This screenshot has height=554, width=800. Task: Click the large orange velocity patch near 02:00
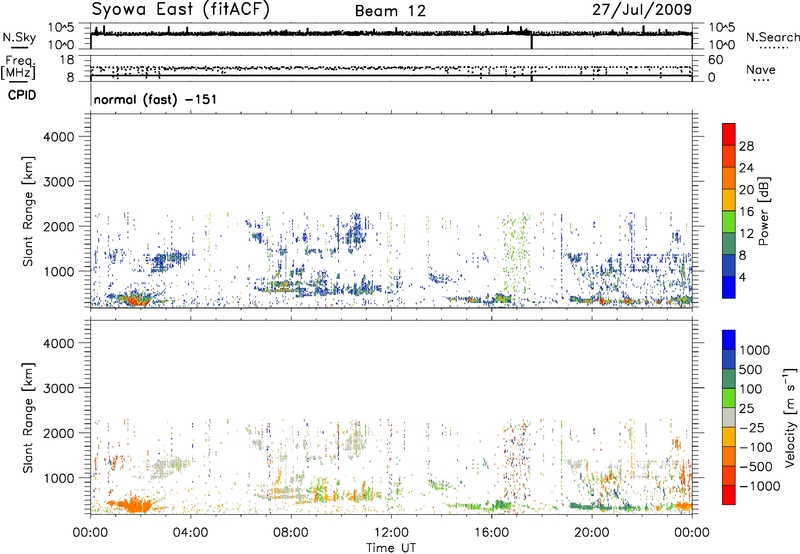tap(134, 505)
